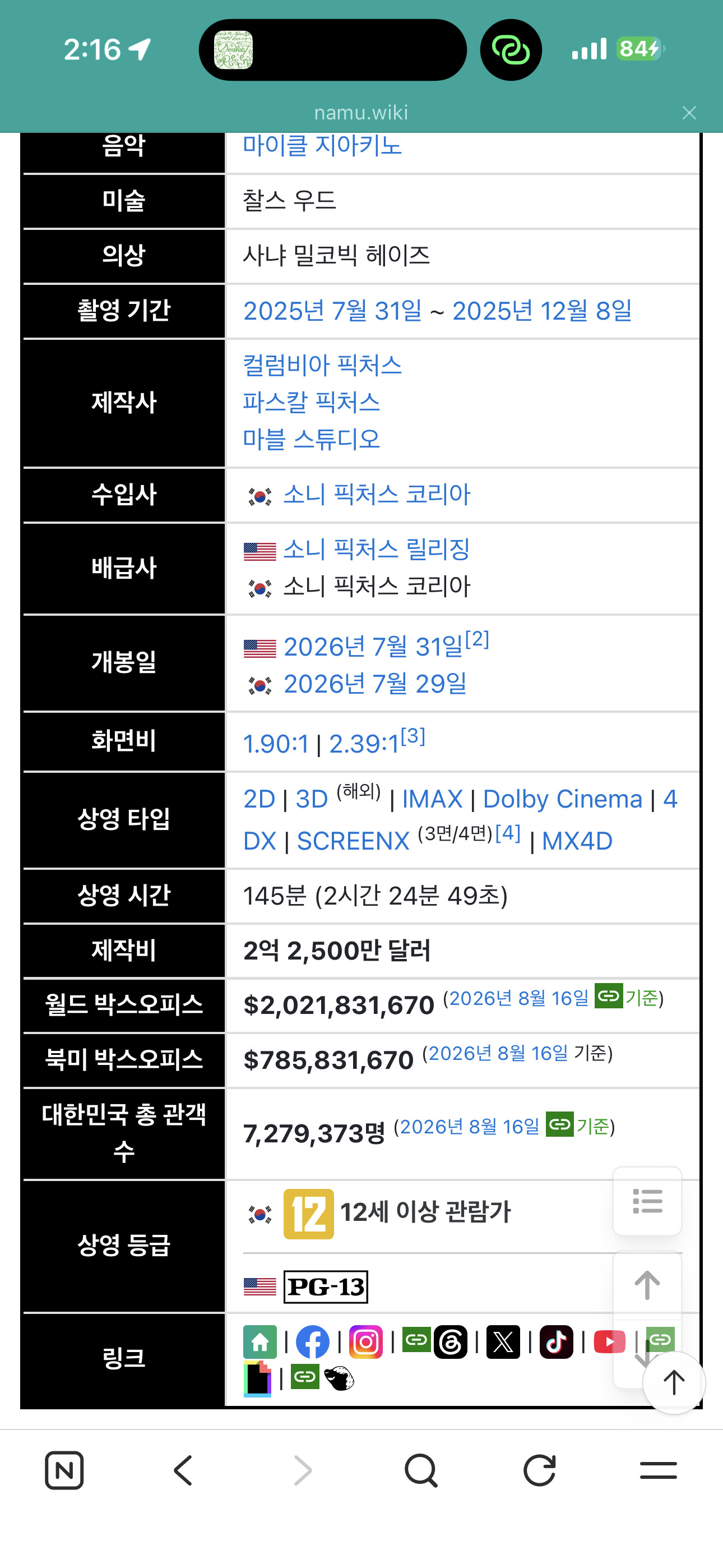Open the GIPHY icon link

coord(257,1378)
